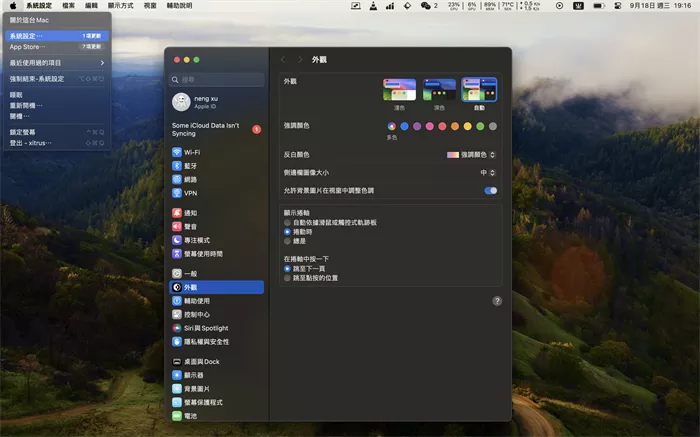The image size is (700, 437).
Task: Toggle 允許背景圖片在視窗中調整色調 switch
Action: (490, 190)
